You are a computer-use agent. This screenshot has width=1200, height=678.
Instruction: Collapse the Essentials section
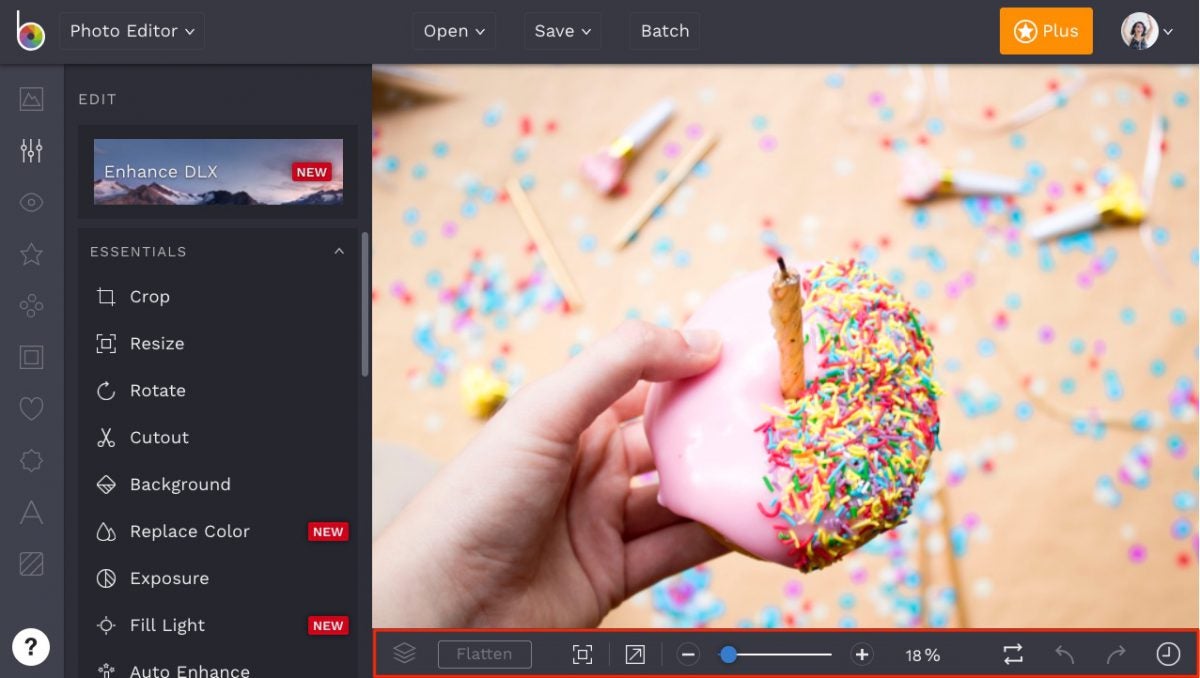(x=338, y=251)
